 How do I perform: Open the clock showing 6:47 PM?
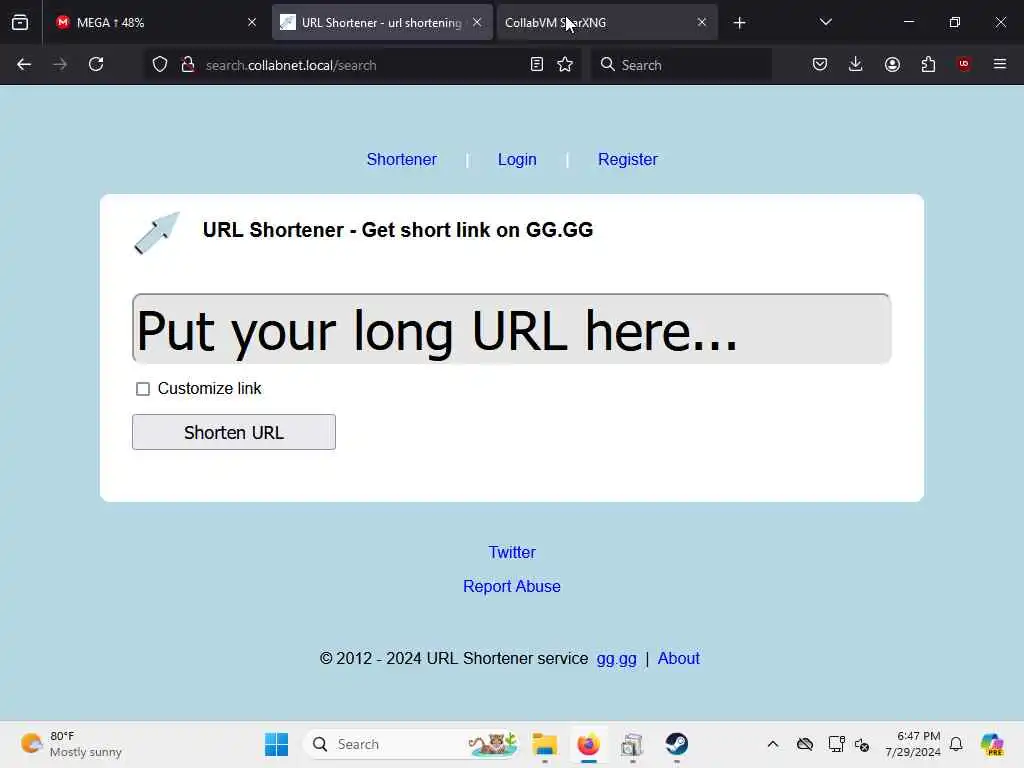[x=913, y=744]
